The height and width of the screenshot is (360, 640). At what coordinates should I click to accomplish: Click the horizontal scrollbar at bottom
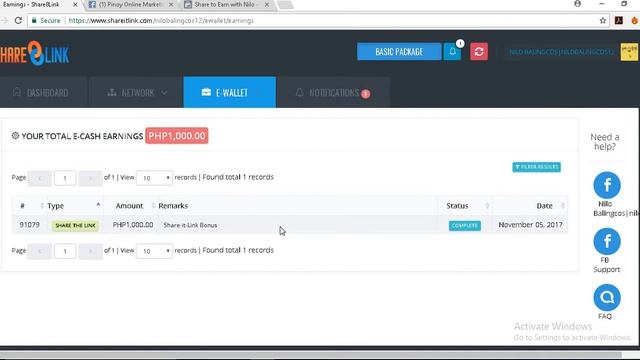coord(311,354)
